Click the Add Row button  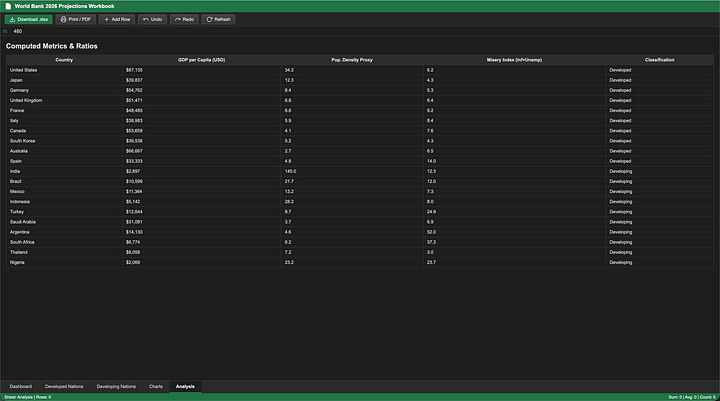(117, 19)
